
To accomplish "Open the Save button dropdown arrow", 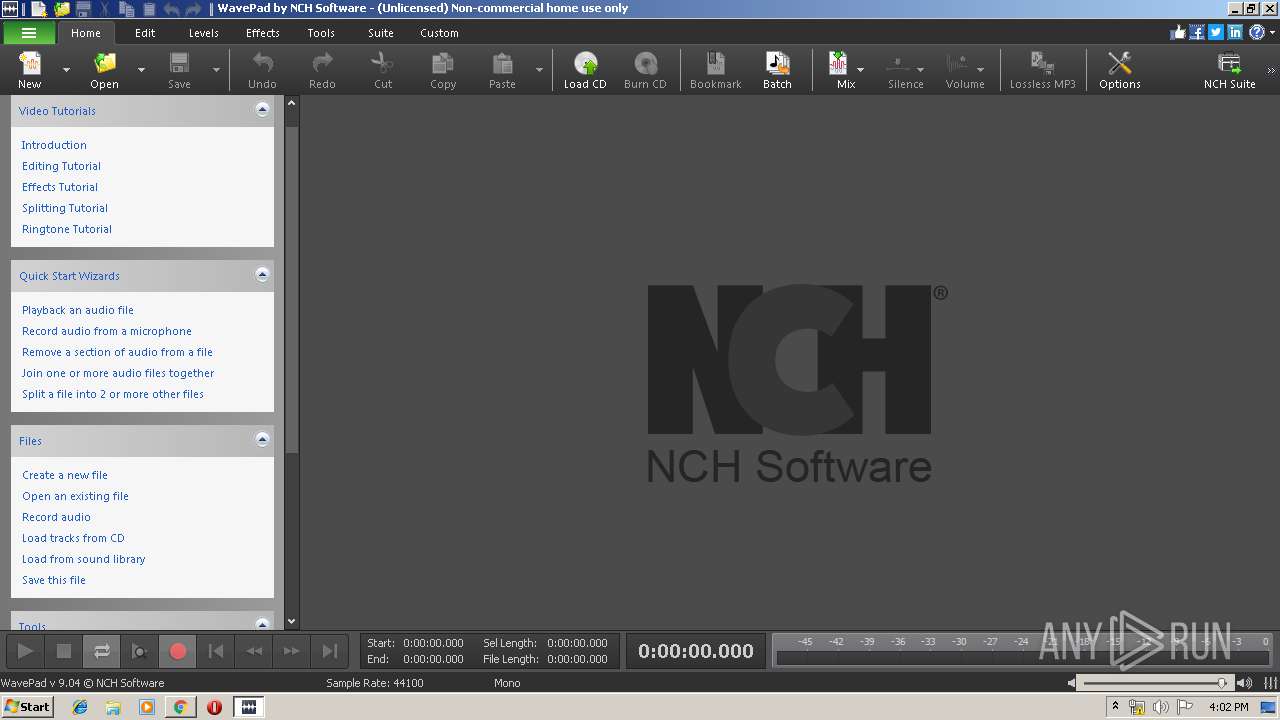I will click(216, 70).
